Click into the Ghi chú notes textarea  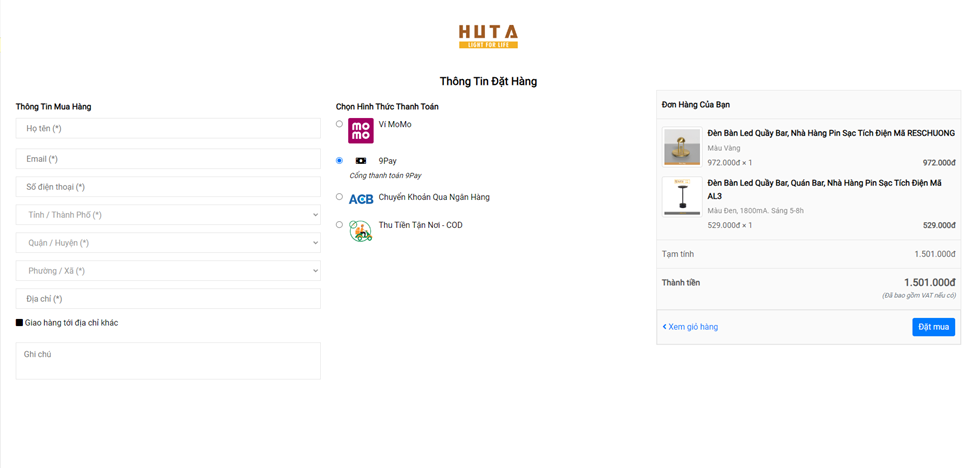coord(168,361)
